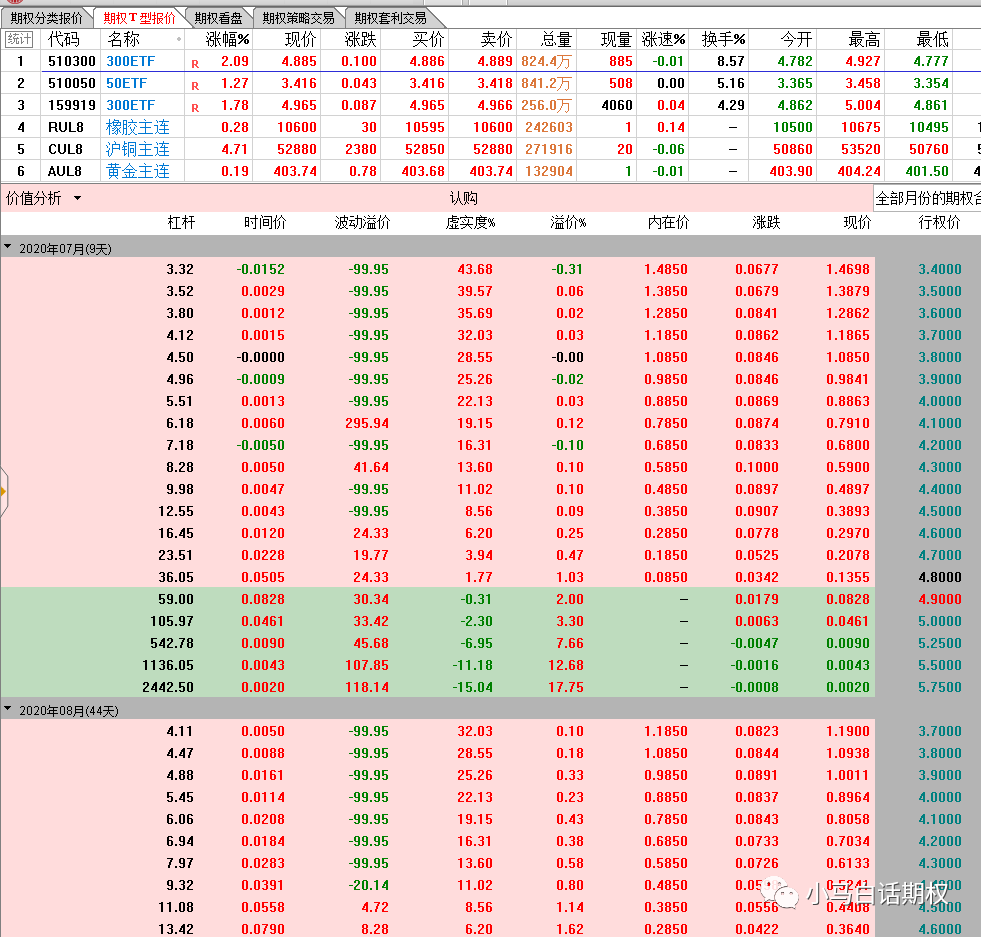
Task: Open the 50ETF name link
Action: [x=126, y=83]
